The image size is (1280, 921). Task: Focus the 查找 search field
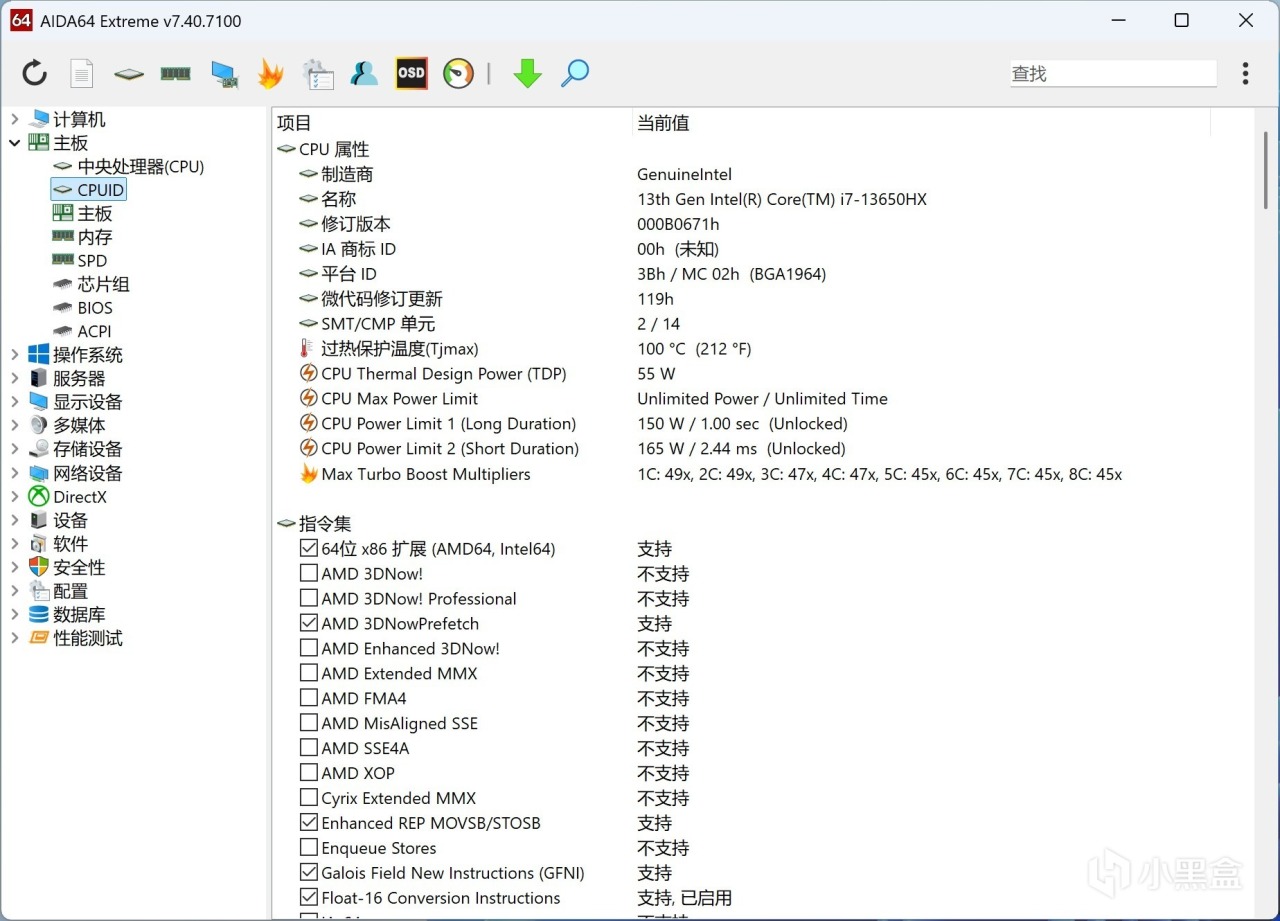[1113, 73]
